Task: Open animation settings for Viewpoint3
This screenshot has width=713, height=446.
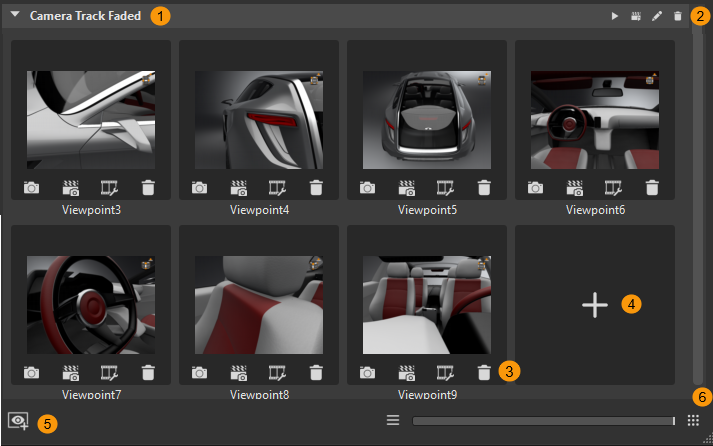Action: pyautogui.click(x=109, y=188)
